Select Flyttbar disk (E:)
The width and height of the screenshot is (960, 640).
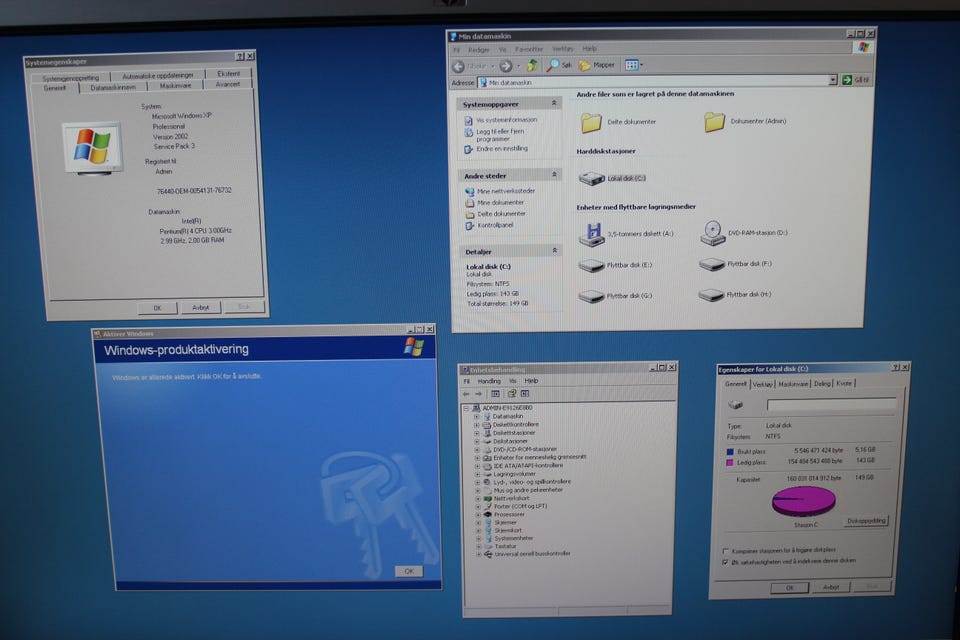tap(615, 266)
